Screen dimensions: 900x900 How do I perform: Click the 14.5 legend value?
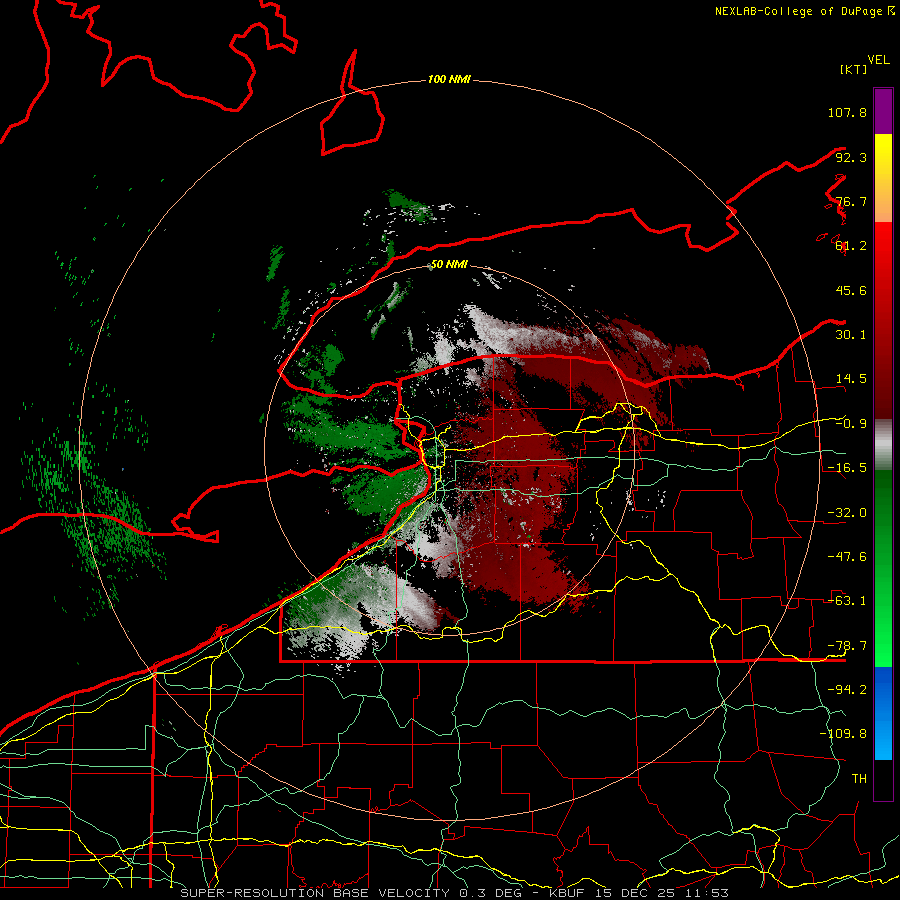(x=851, y=379)
